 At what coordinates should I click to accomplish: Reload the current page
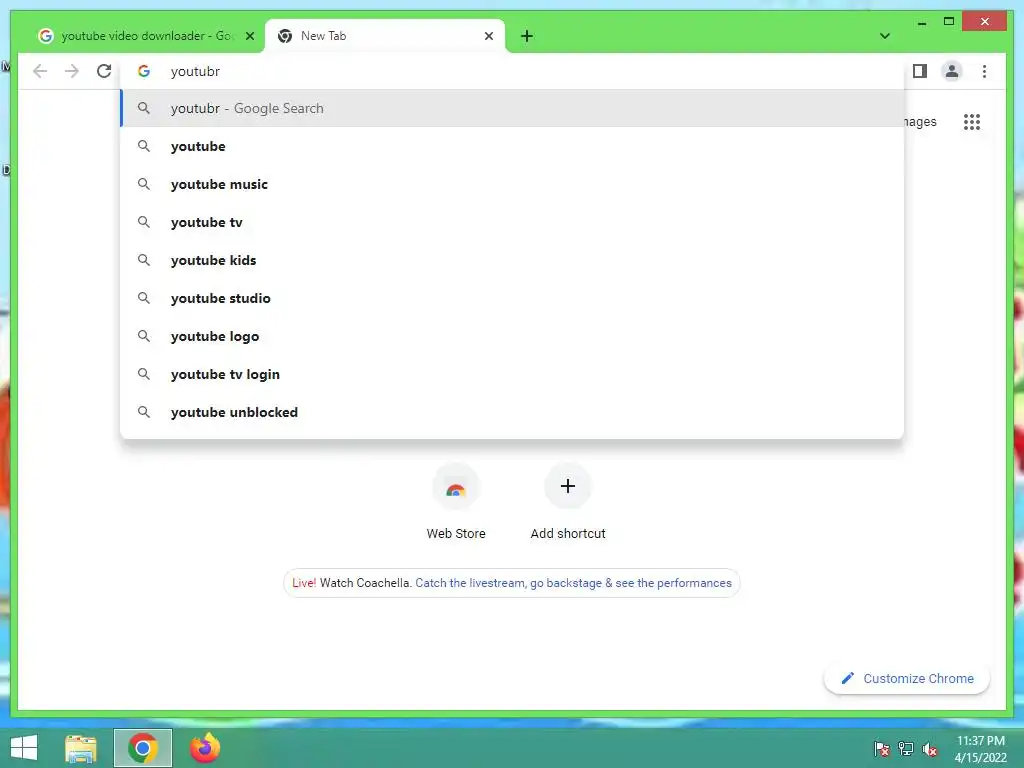tap(104, 71)
